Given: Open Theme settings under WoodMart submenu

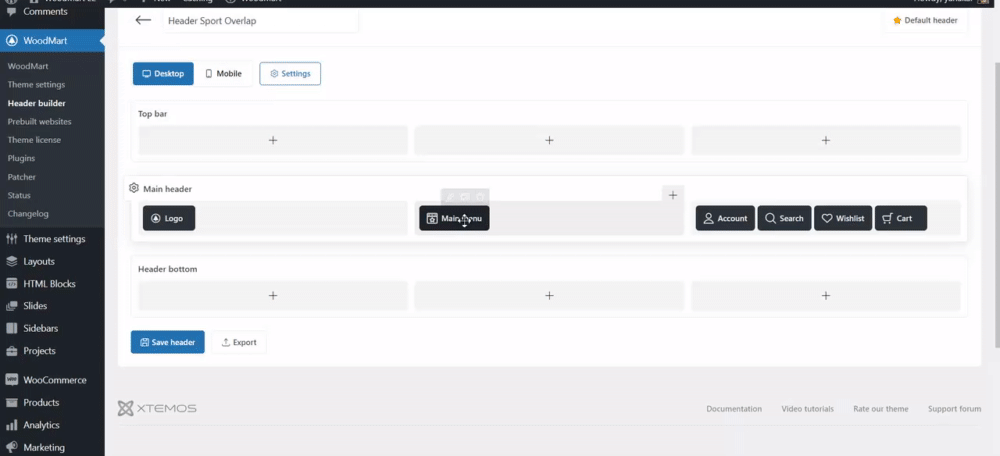Looking at the screenshot, I should 36,84.
